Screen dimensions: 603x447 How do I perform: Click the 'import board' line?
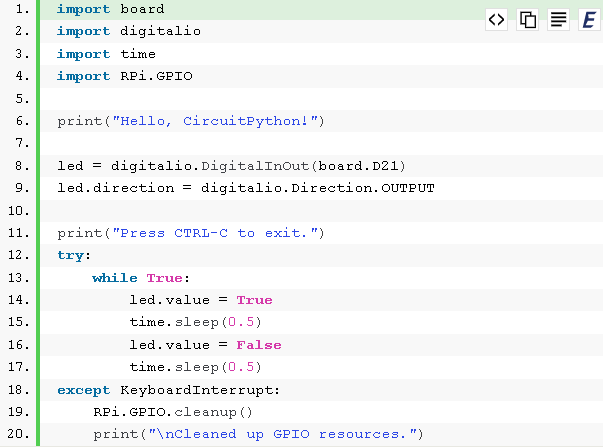pyautogui.click(x=110, y=9)
